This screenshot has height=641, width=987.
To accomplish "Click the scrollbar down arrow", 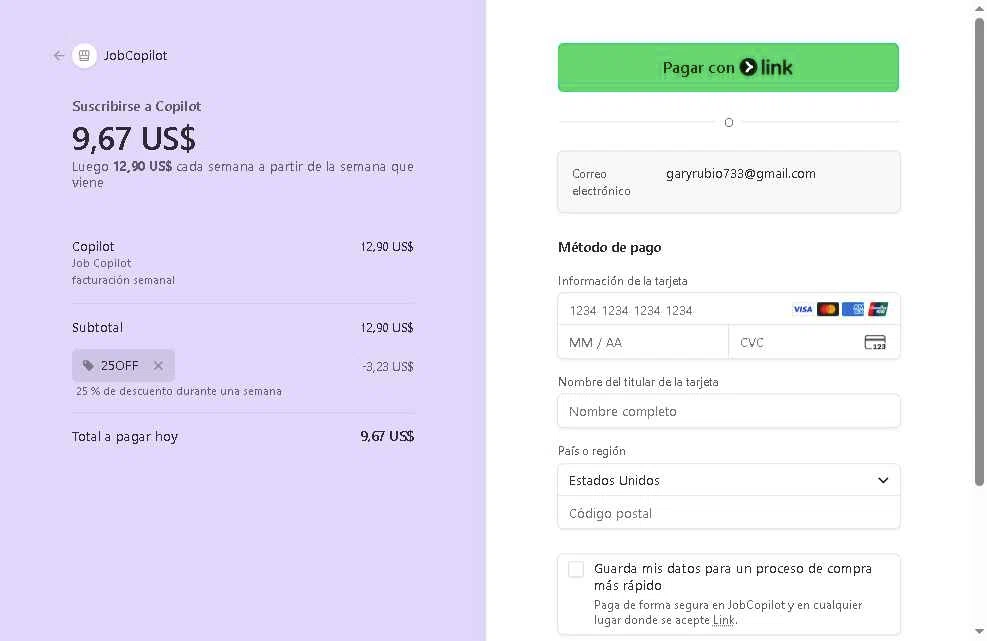I will coord(979,631).
